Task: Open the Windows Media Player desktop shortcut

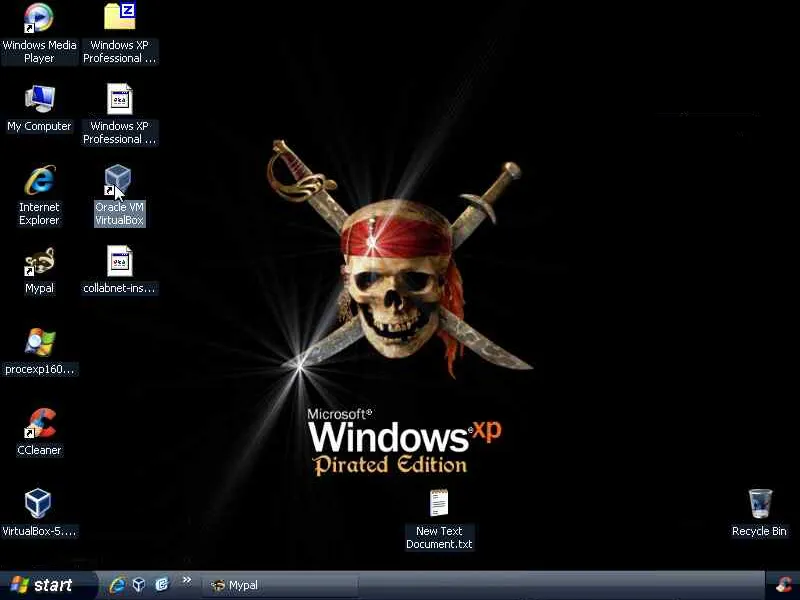Action: (39, 18)
